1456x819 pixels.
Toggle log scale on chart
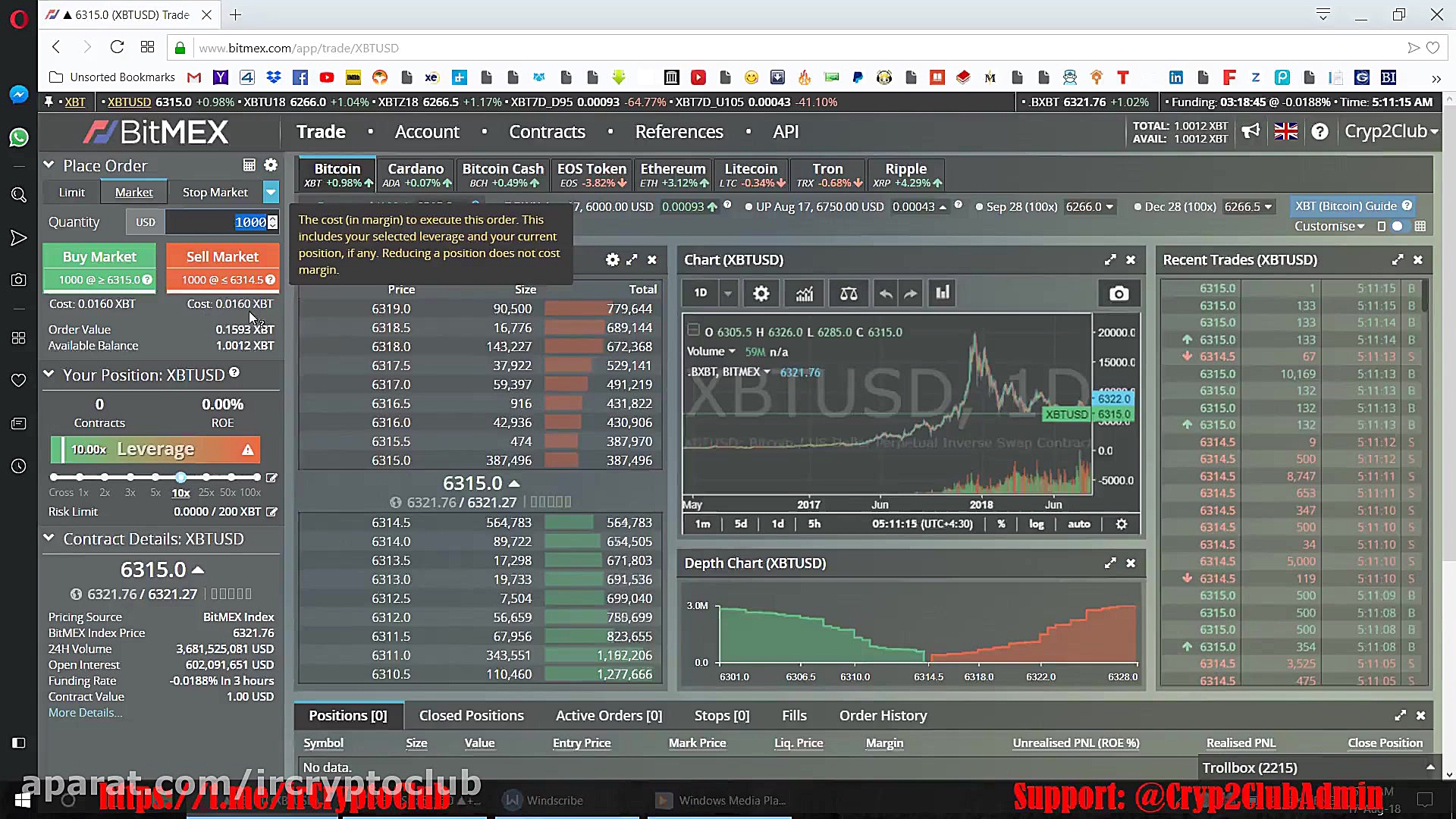(x=1036, y=524)
